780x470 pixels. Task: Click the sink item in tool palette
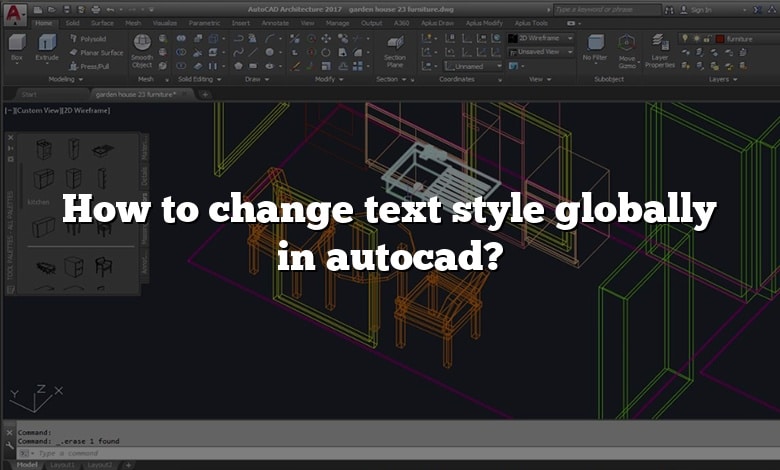[x=103, y=150]
